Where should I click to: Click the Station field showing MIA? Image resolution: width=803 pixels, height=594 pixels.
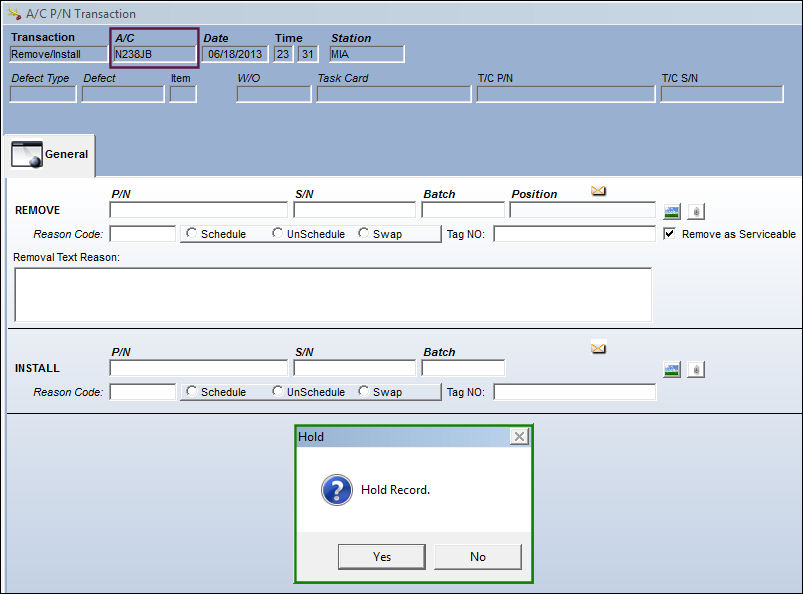(367, 54)
